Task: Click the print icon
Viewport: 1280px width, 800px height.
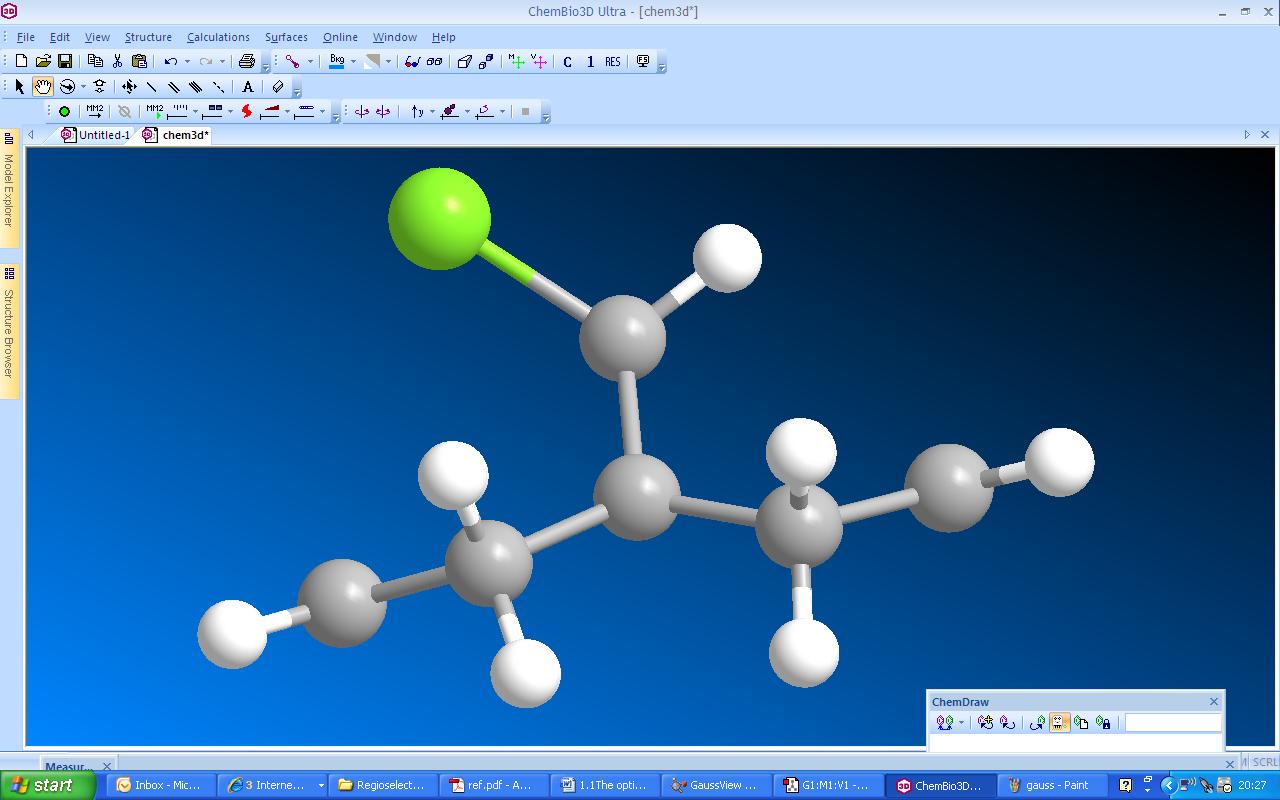Action: pyautogui.click(x=247, y=61)
